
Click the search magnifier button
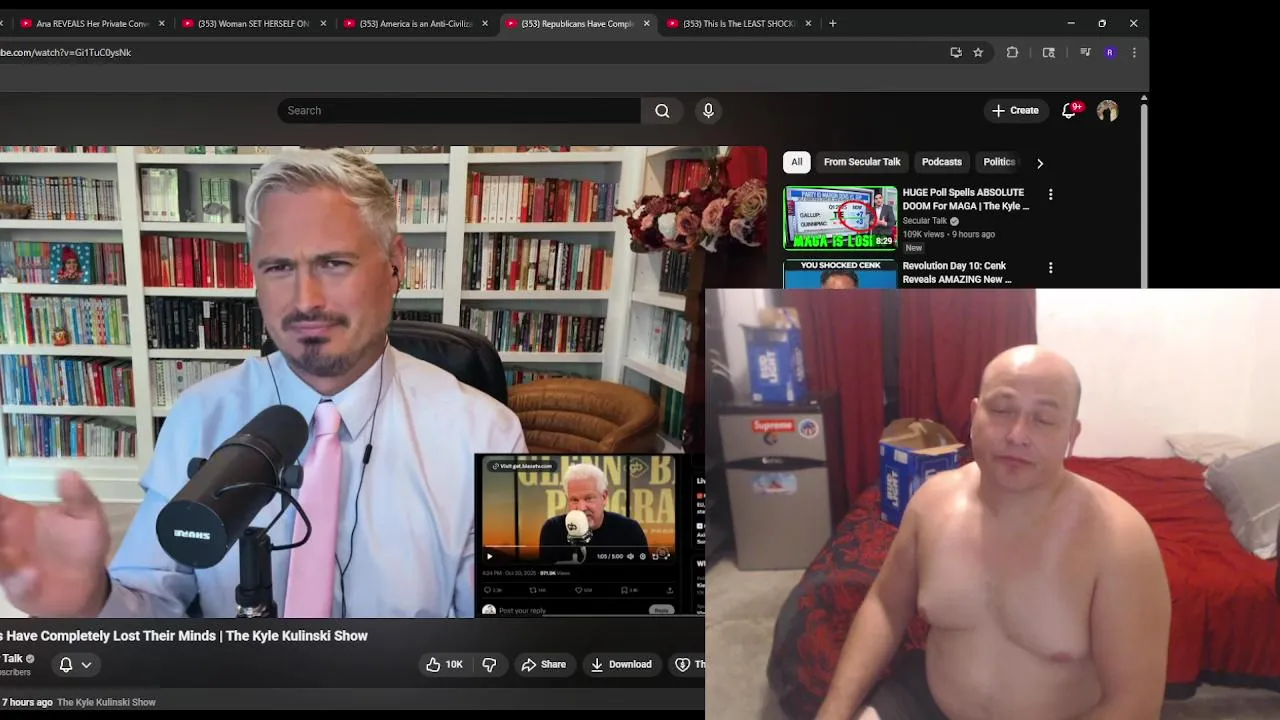[x=662, y=111]
